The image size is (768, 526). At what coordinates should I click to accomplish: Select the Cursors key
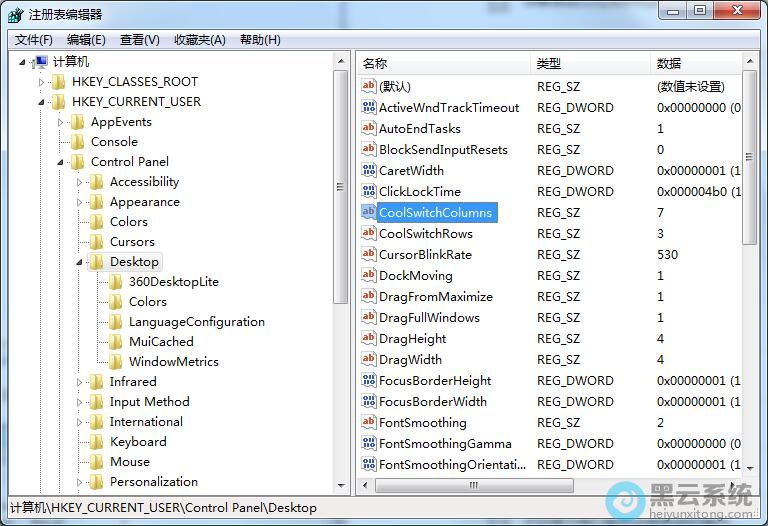coord(132,242)
